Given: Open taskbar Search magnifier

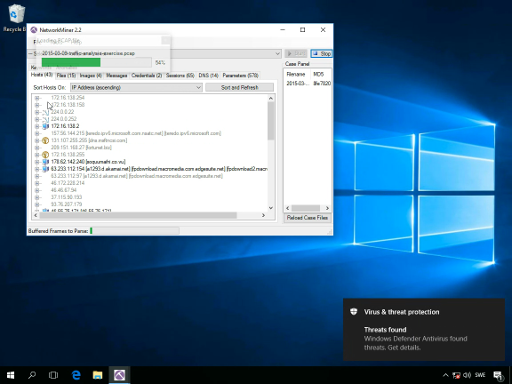Looking at the screenshot, I should [32, 375].
